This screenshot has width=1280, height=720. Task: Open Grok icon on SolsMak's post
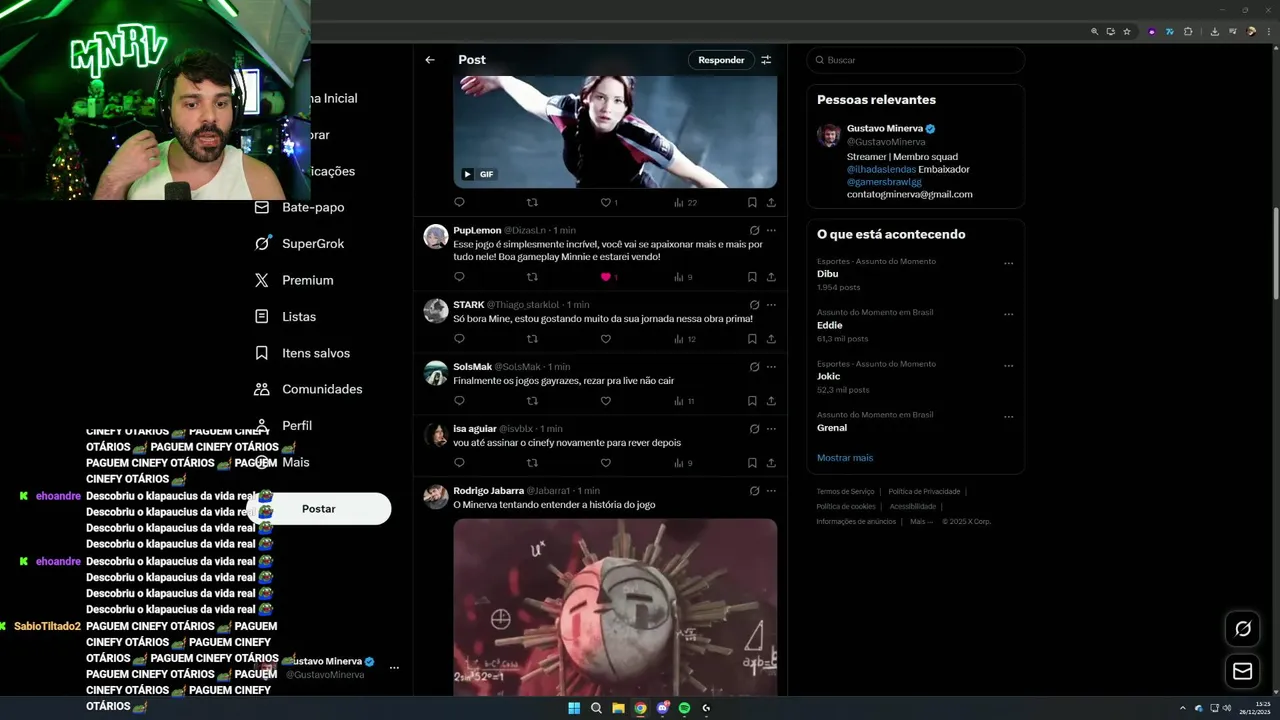coord(754,367)
